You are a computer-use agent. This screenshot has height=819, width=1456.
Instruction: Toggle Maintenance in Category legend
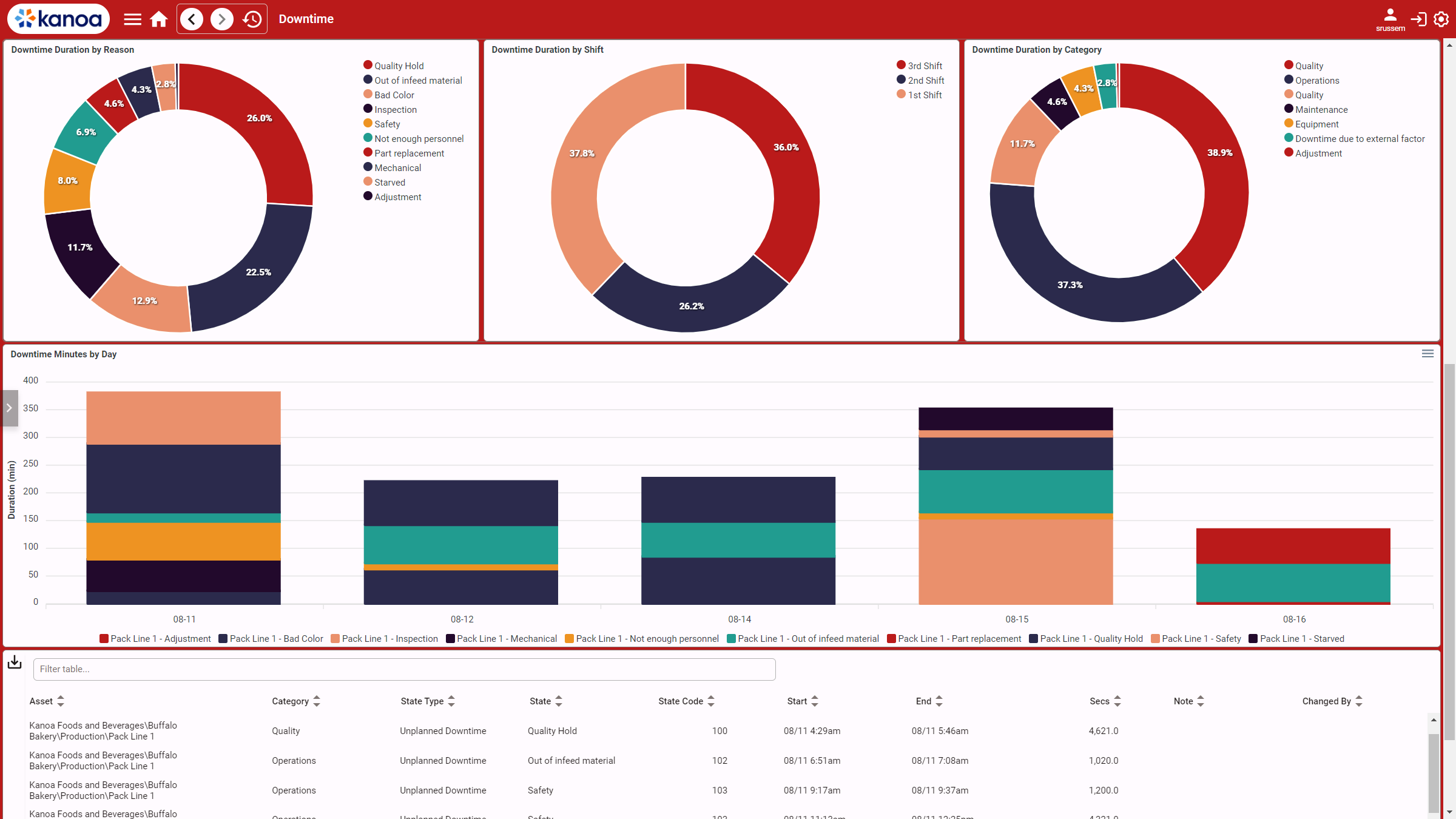click(x=1316, y=109)
